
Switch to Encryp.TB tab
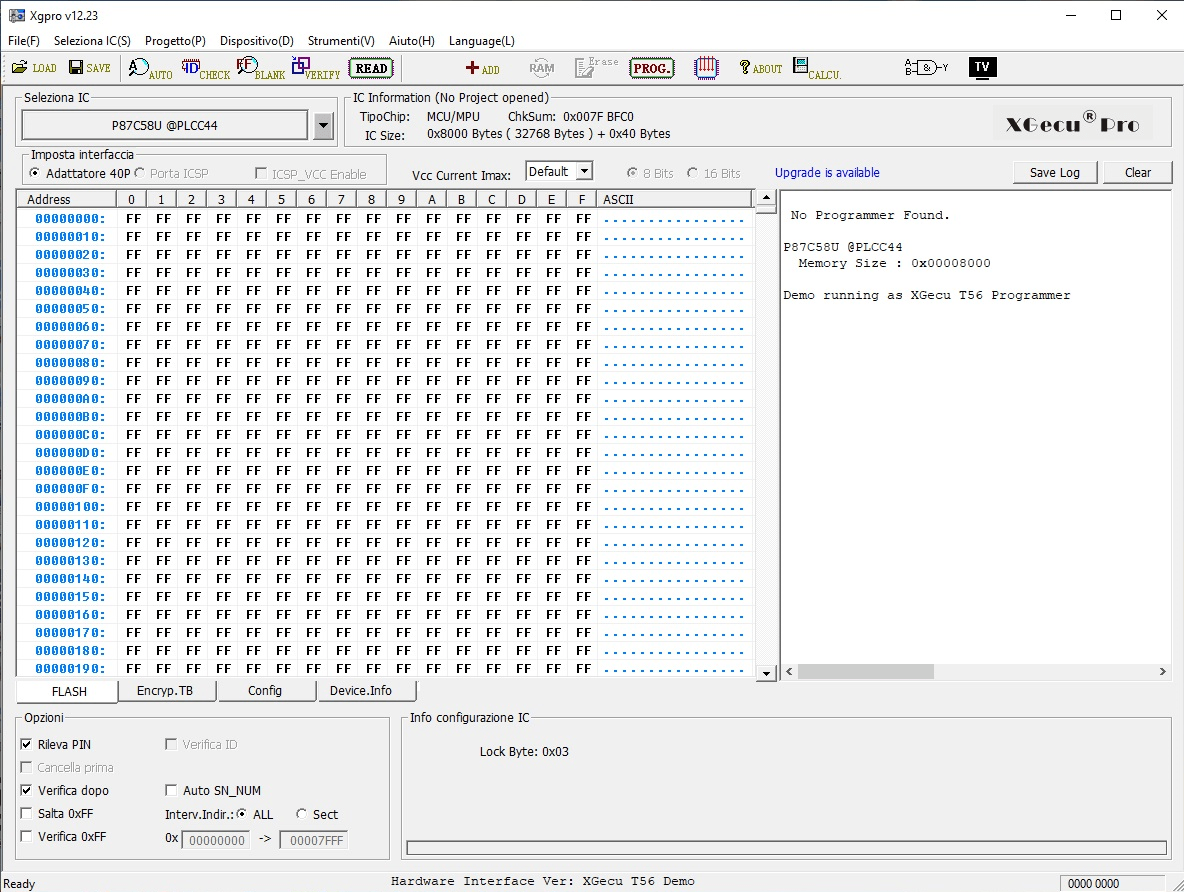[165, 690]
